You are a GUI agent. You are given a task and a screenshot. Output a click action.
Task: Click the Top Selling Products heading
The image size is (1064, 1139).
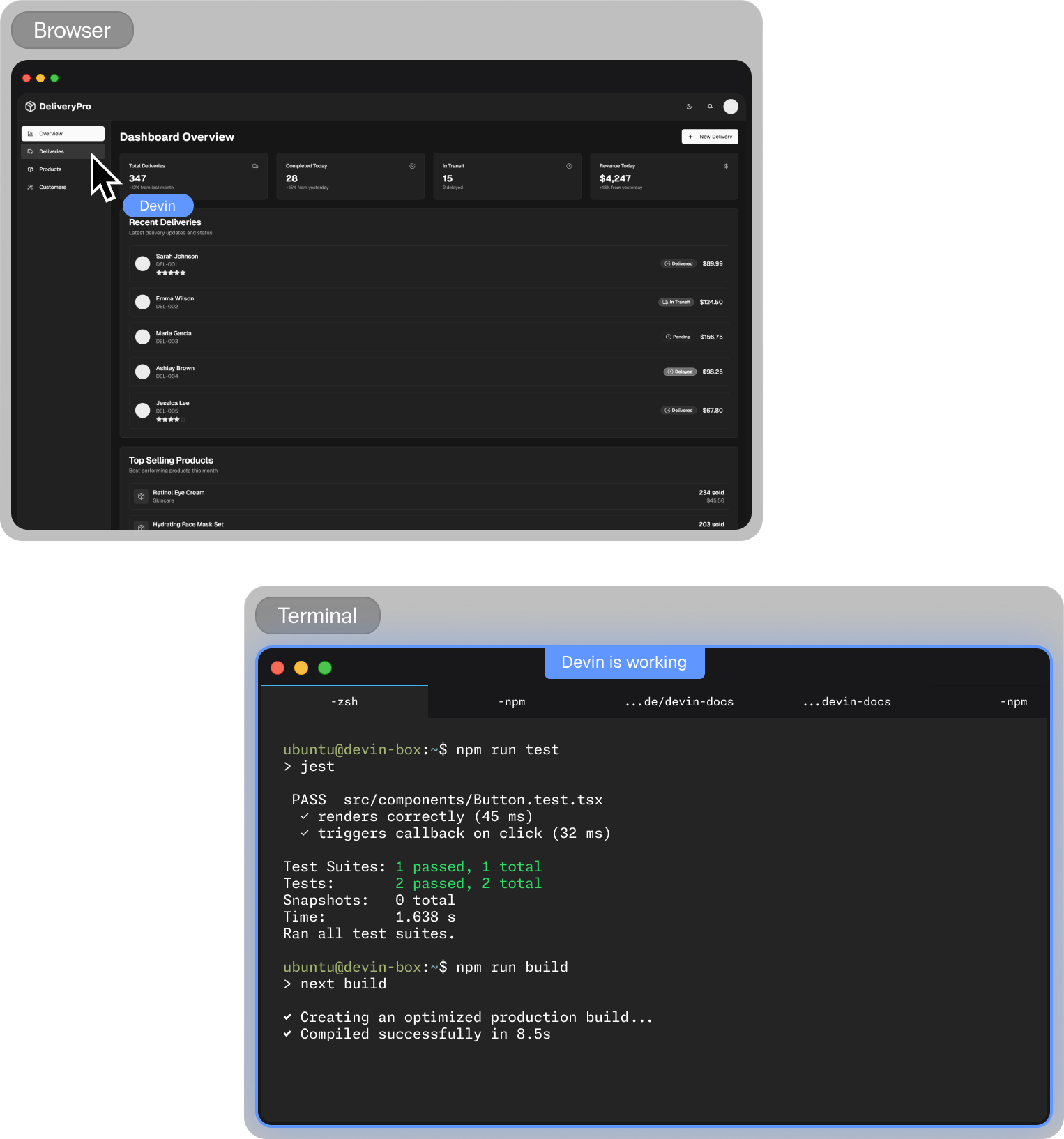coord(171,461)
